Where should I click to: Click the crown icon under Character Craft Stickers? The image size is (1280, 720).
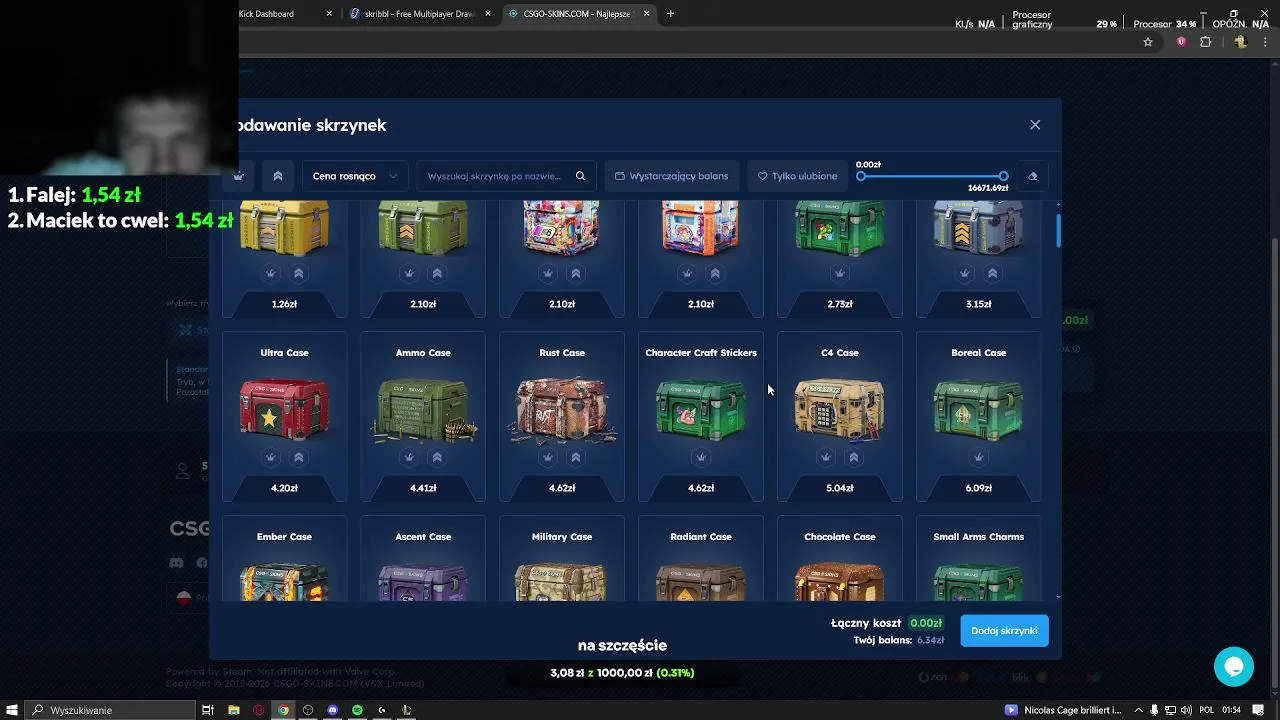pyautogui.click(x=701, y=457)
